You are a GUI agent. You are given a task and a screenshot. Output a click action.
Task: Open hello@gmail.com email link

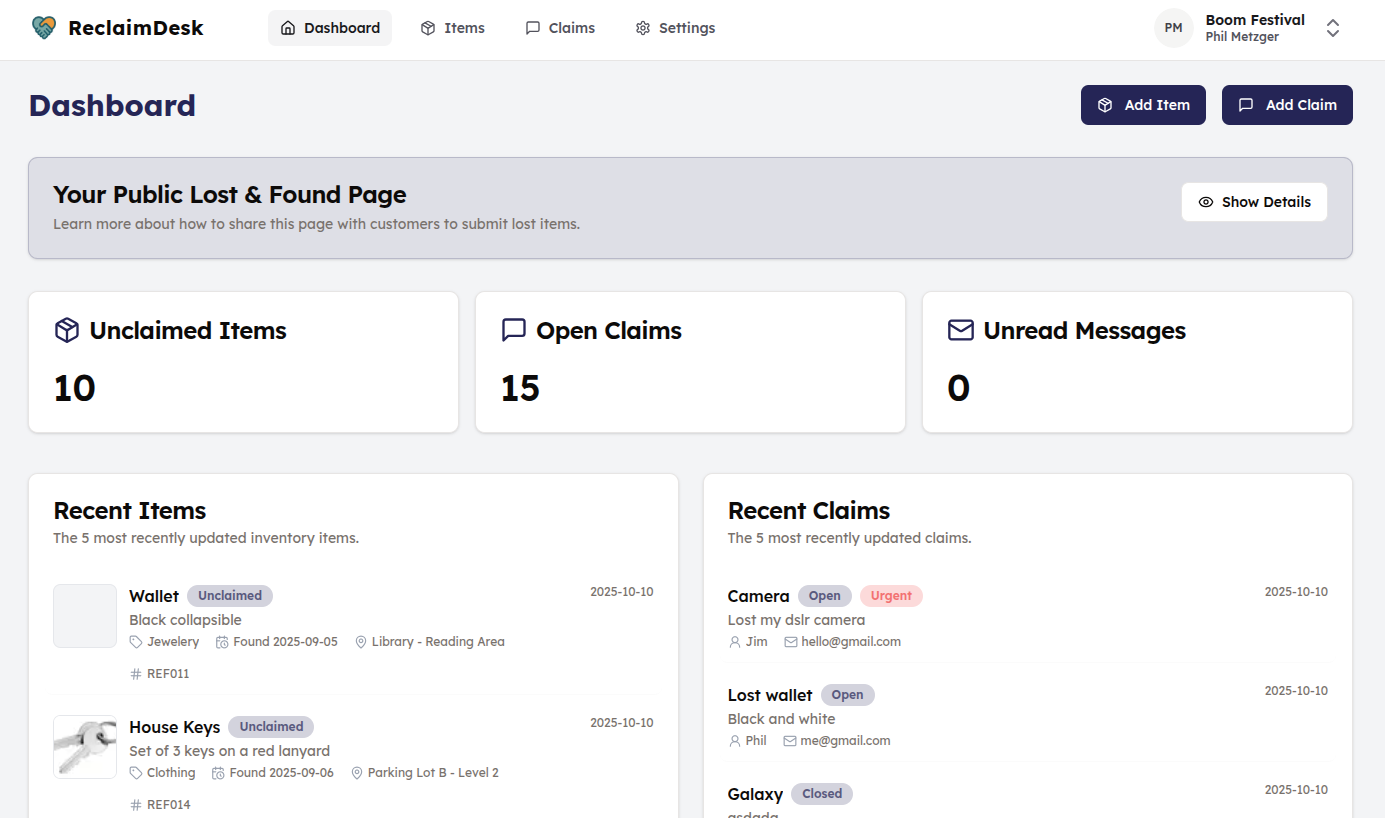click(x=852, y=641)
